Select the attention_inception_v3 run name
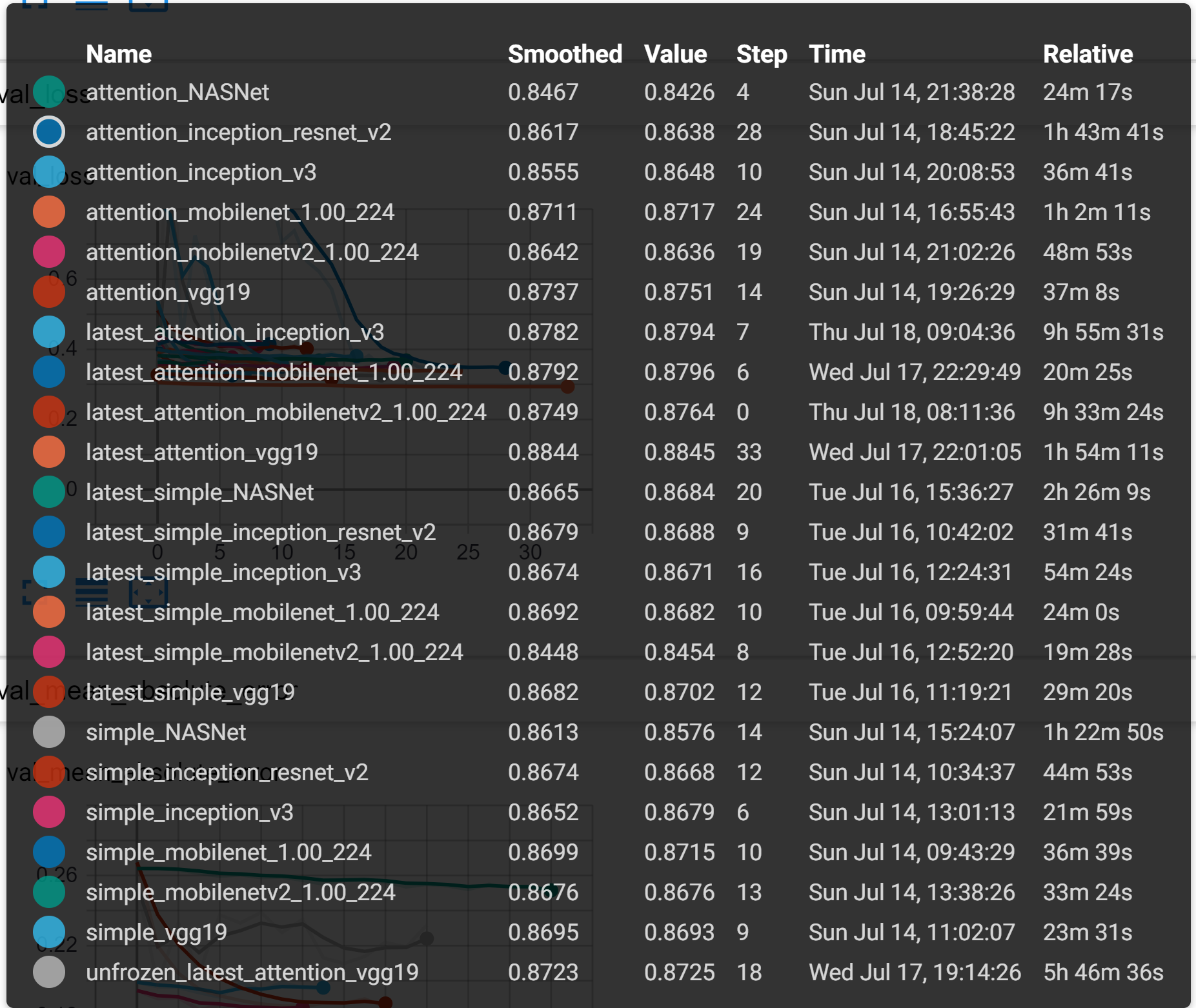 (201, 172)
